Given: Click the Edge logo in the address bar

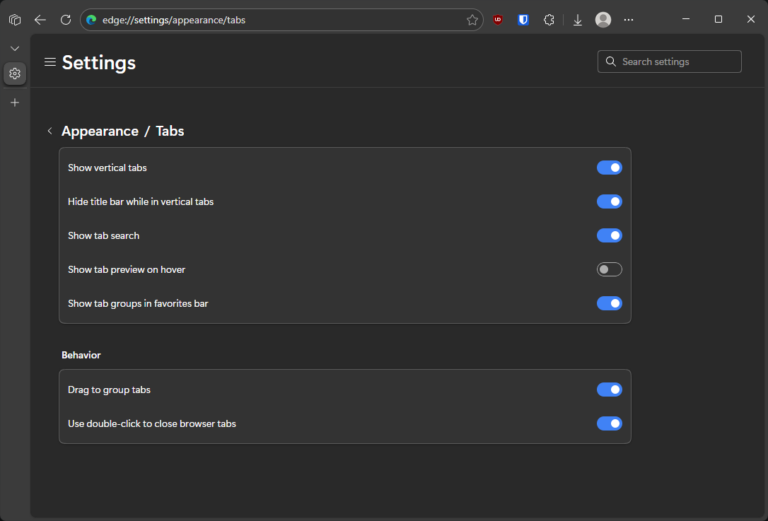Looking at the screenshot, I should coord(92,20).
